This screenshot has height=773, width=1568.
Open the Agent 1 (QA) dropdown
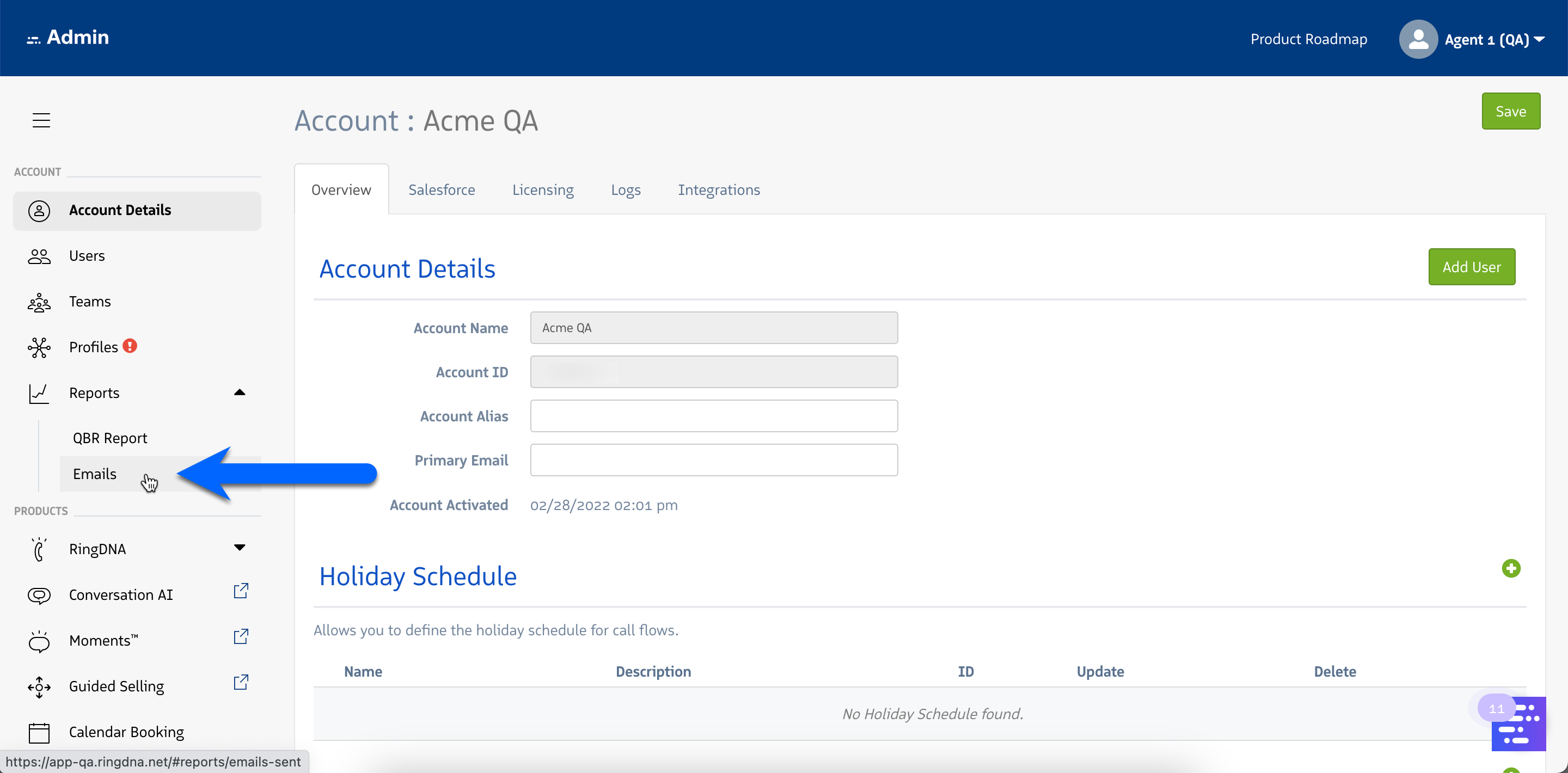[x=1494, y=40]
